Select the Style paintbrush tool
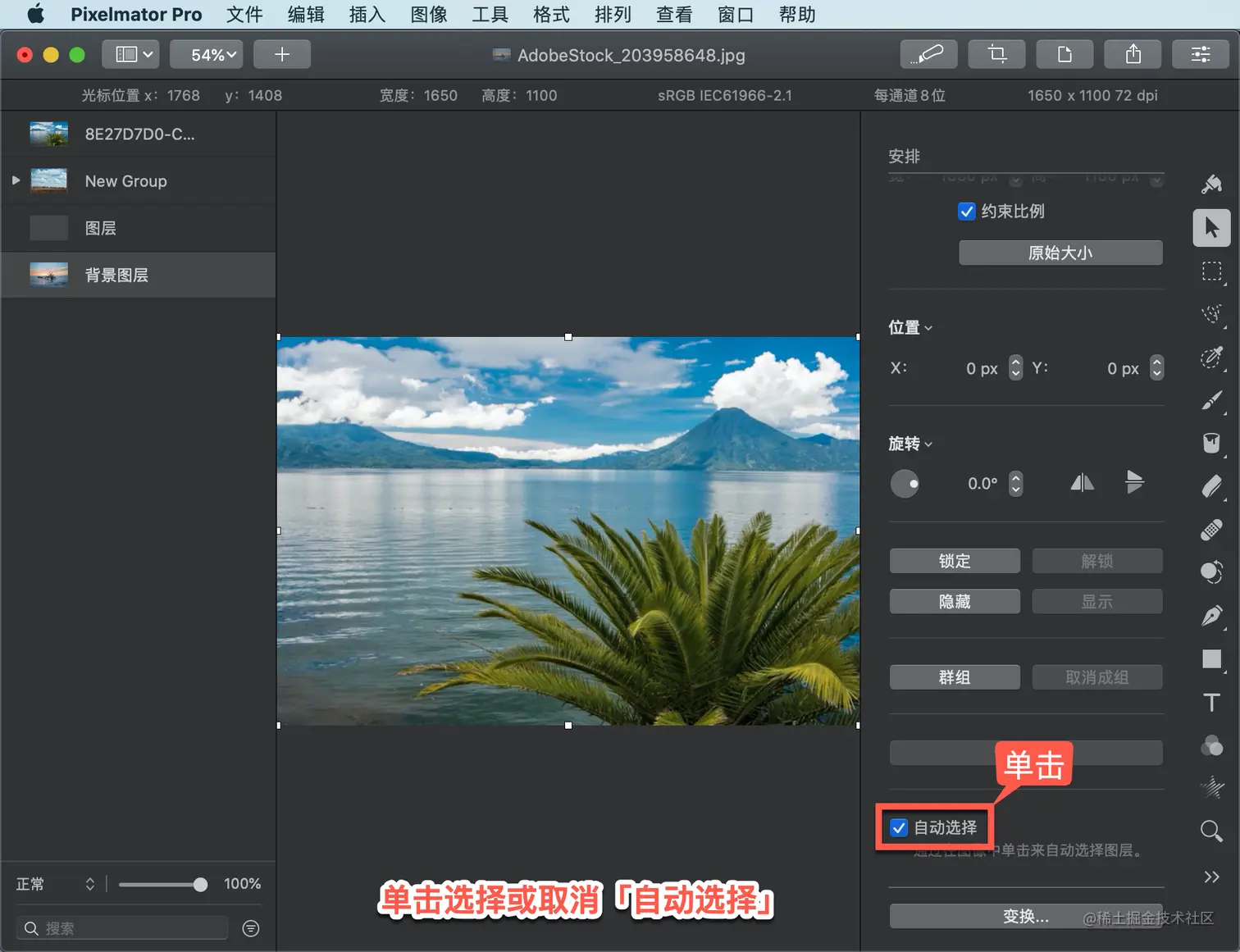The width and height of the screenshot is (1240, 952). tap(1211, 184)
